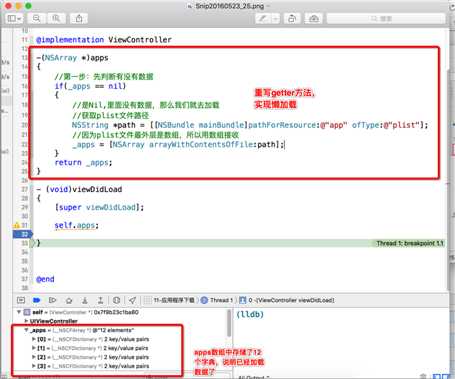
Task: Zoom out with Preview's magnifier minus button
Action: click(36, 18)
